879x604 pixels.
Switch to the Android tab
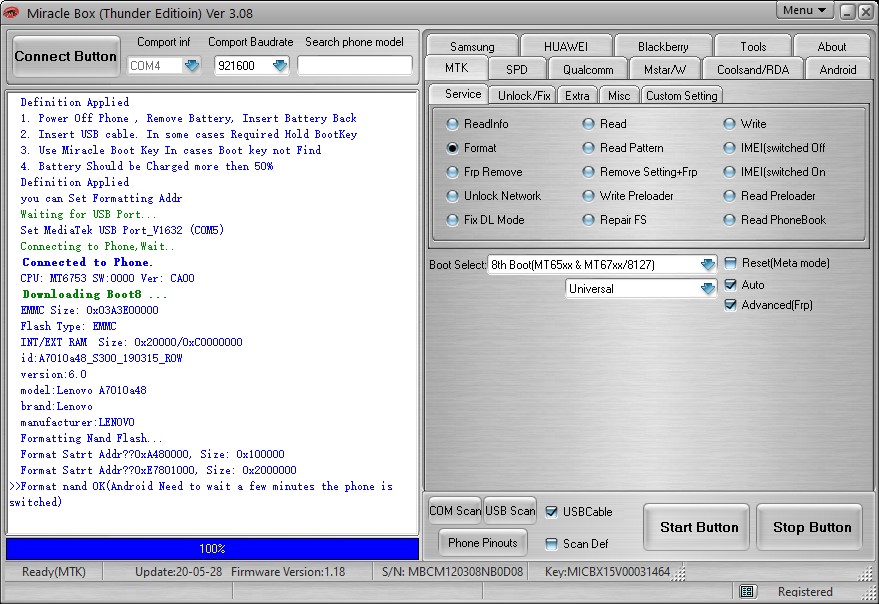838,70
